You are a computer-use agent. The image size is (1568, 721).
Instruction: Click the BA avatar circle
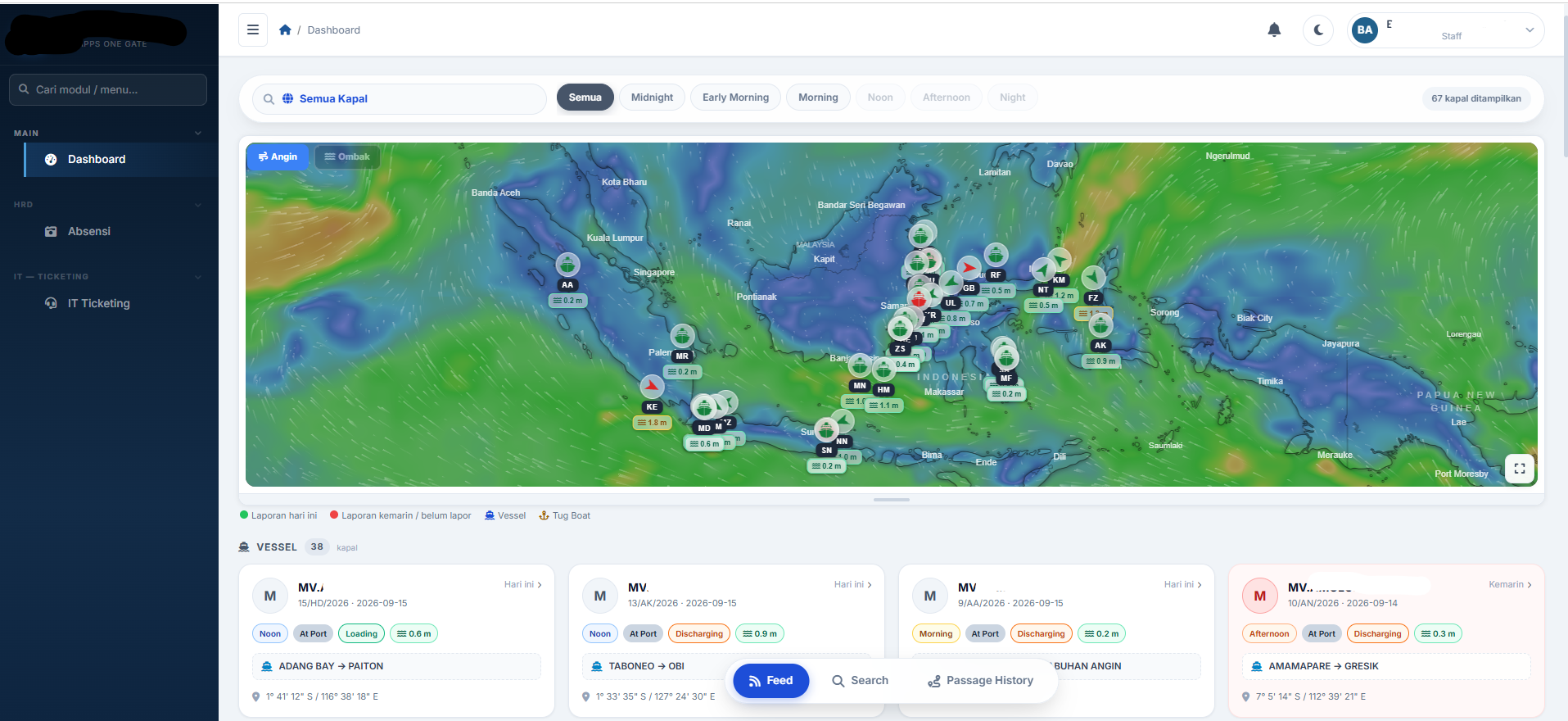coord(1365,30)
